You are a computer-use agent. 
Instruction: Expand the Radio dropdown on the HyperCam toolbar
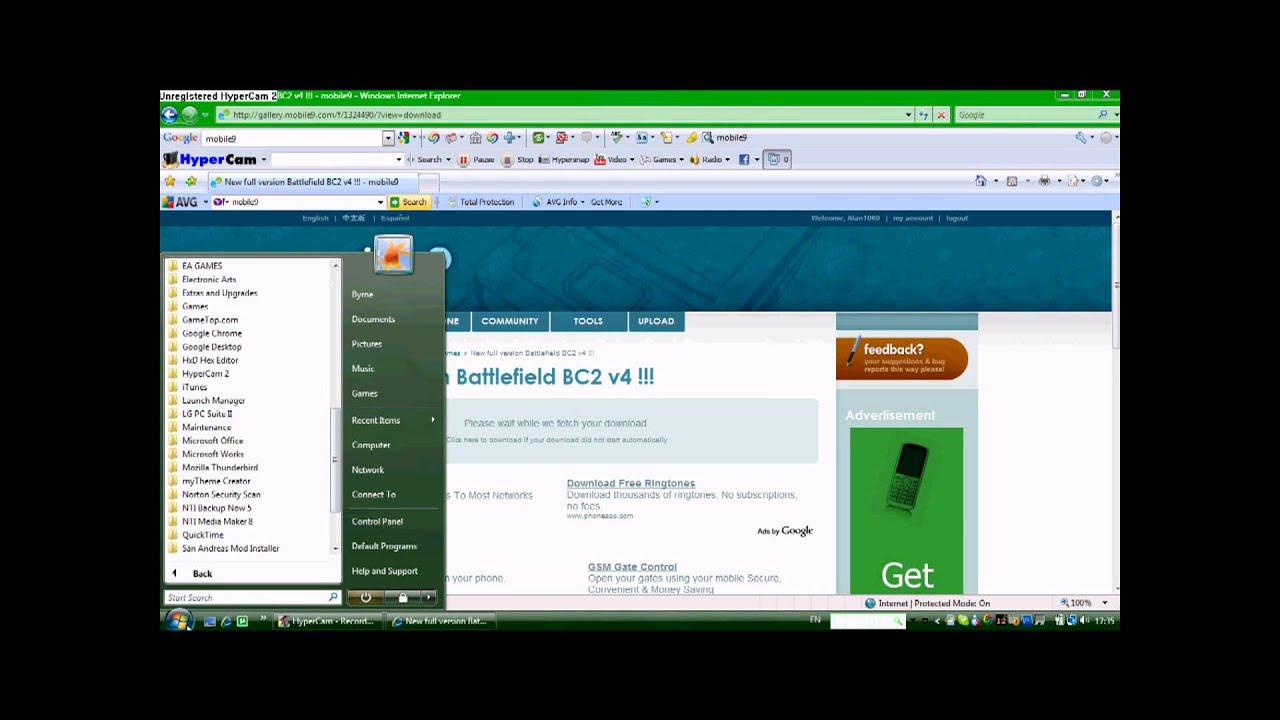727,160
